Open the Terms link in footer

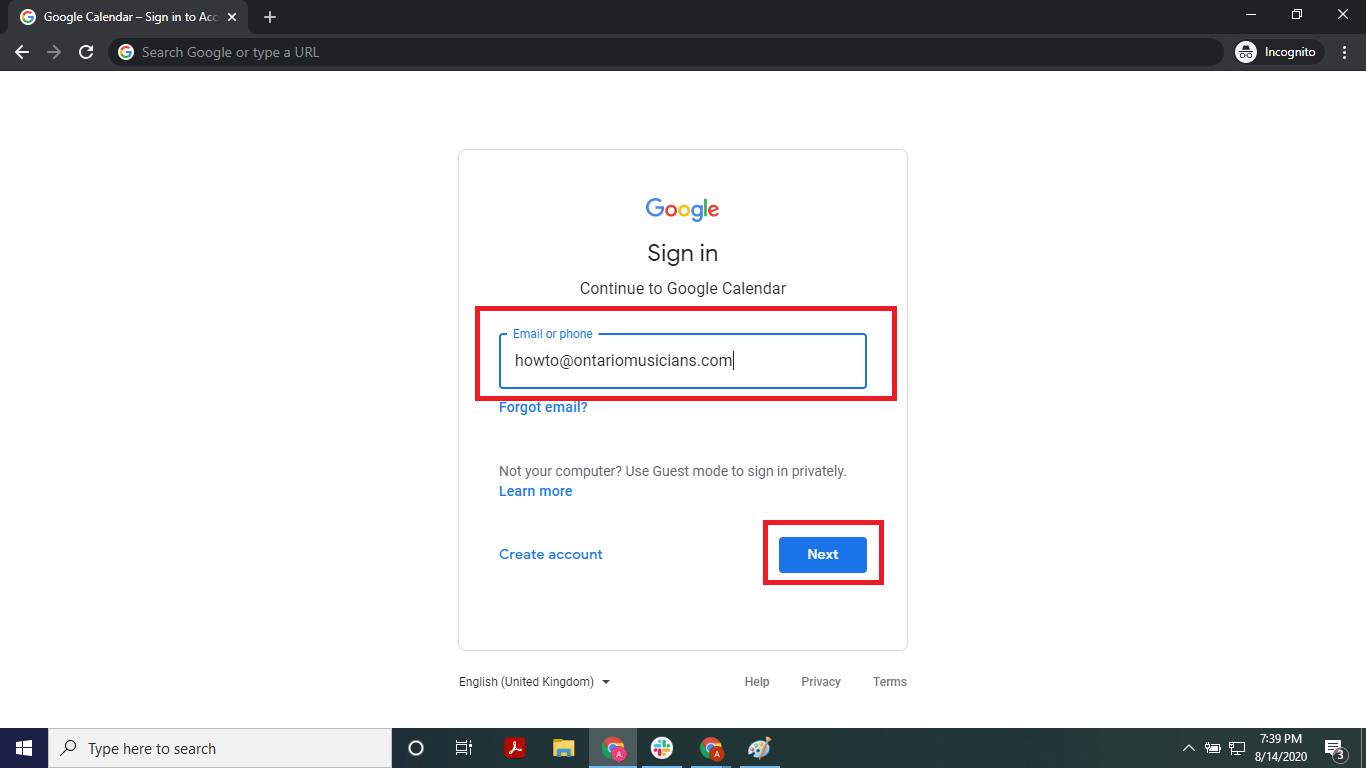pyautogui.click(x=890, y=682)
